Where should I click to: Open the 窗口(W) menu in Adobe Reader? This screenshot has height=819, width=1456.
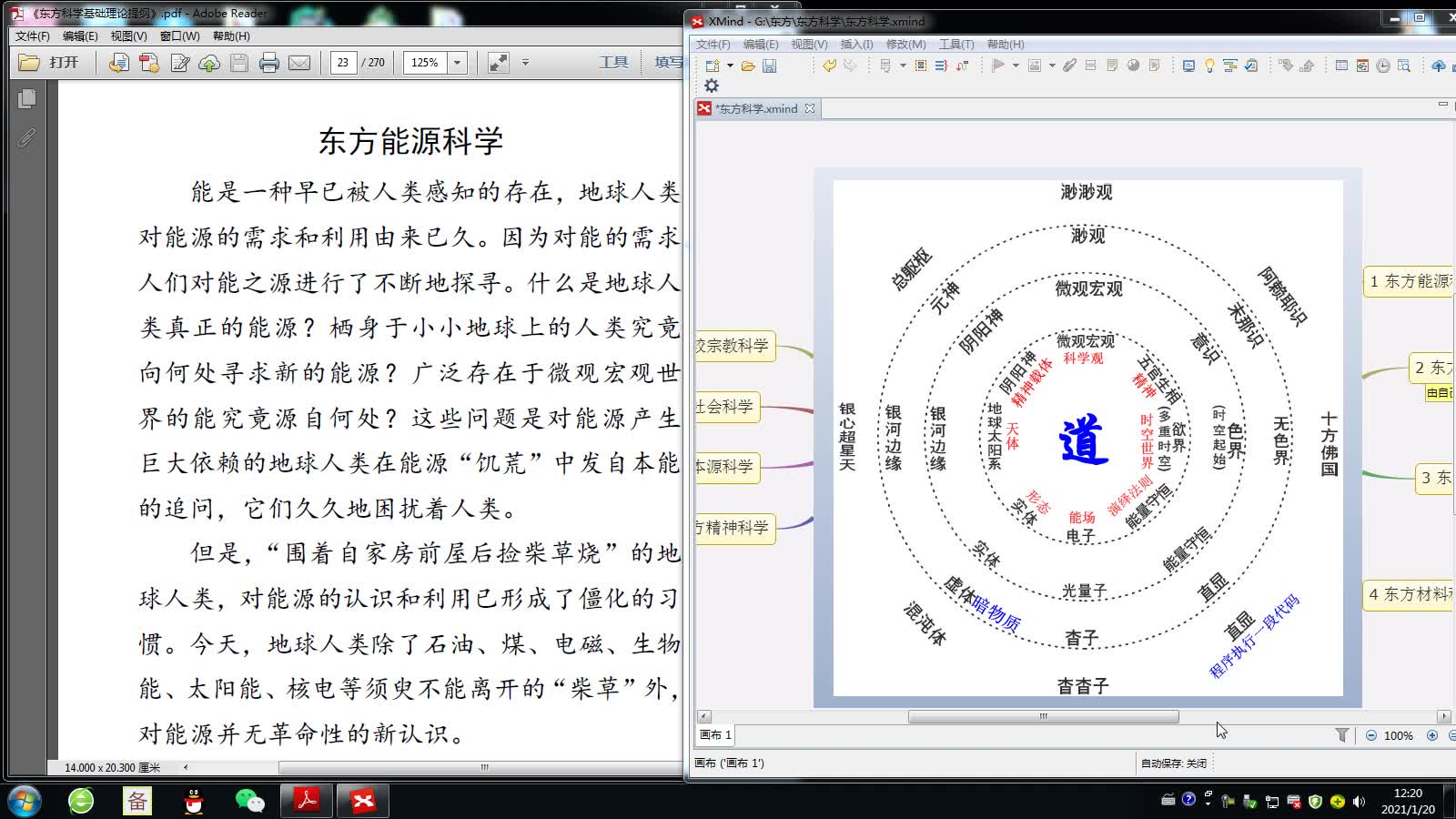179,36
